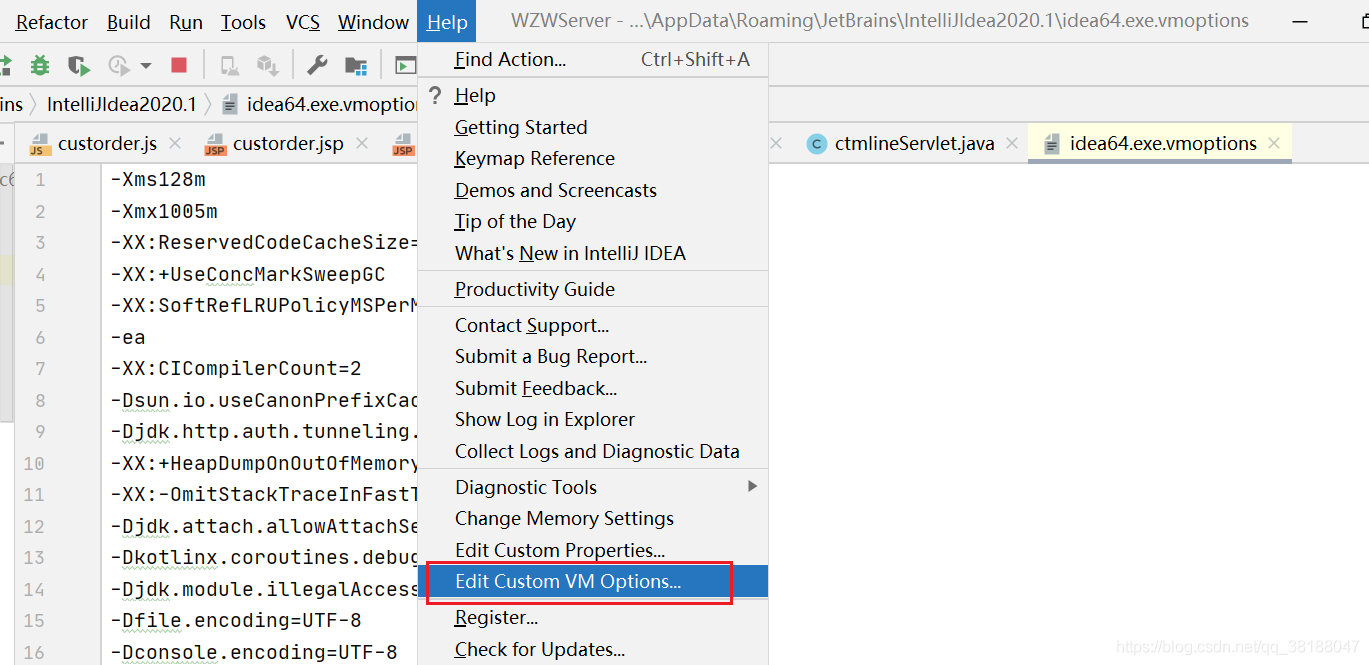Screen dimensions: 1369x665
Task: Switch to the custorder.jsp tab
Action: [x=287, y=144]
